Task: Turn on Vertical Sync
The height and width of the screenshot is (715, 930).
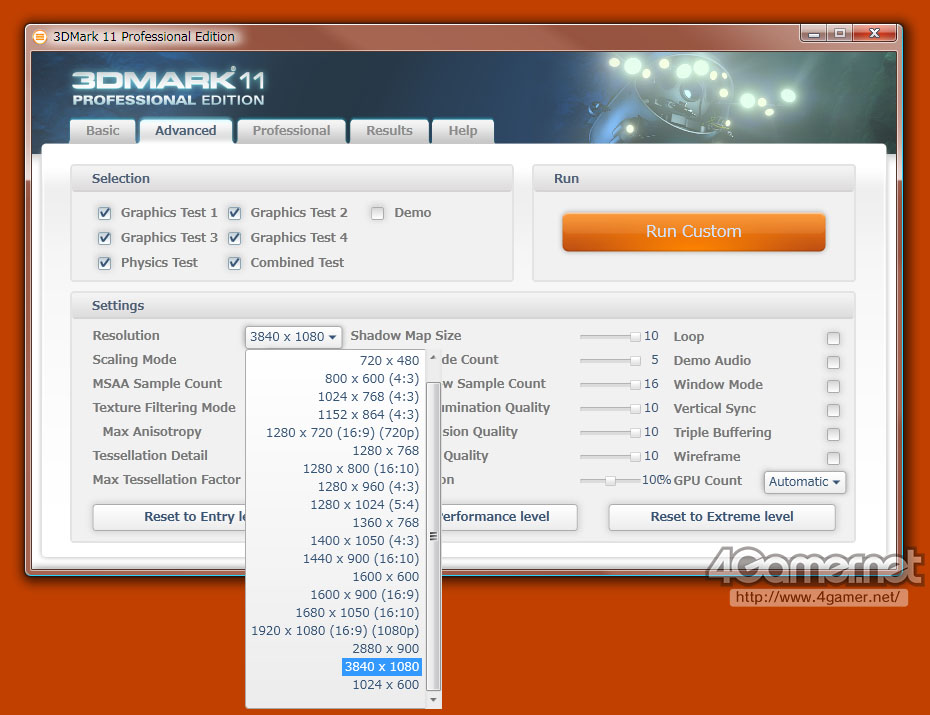Action: [x=833, y=410]
